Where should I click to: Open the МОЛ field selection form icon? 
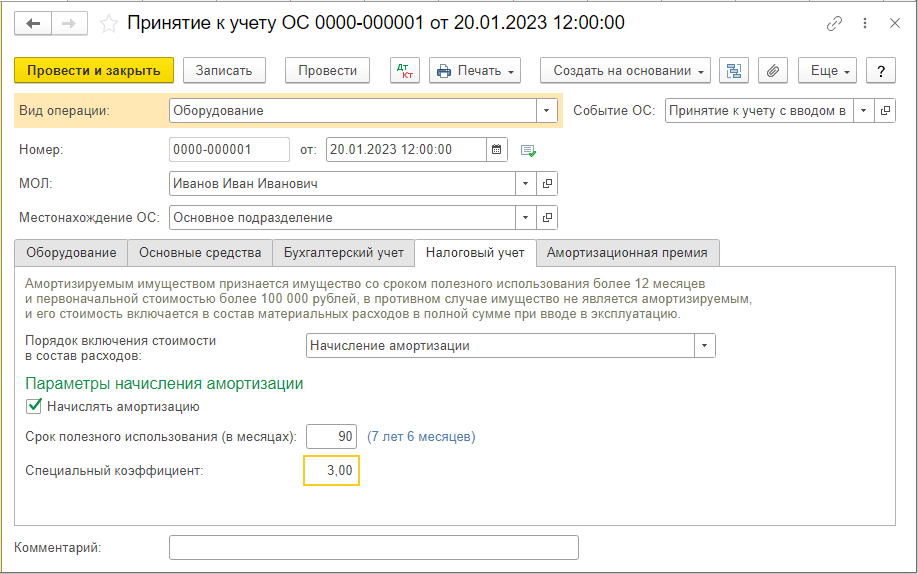pos(547,184)
